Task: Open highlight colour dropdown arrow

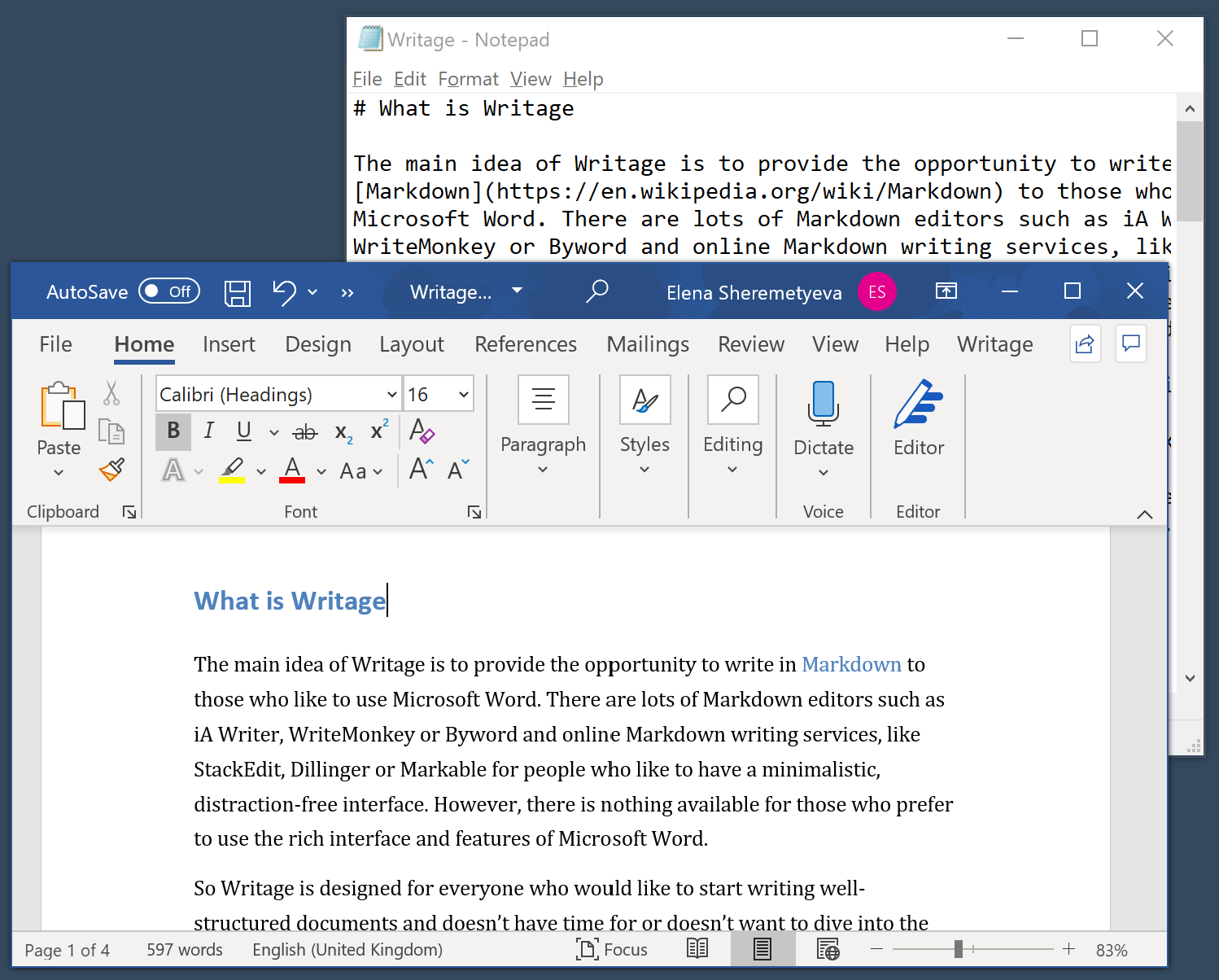Action: [261, 471]
